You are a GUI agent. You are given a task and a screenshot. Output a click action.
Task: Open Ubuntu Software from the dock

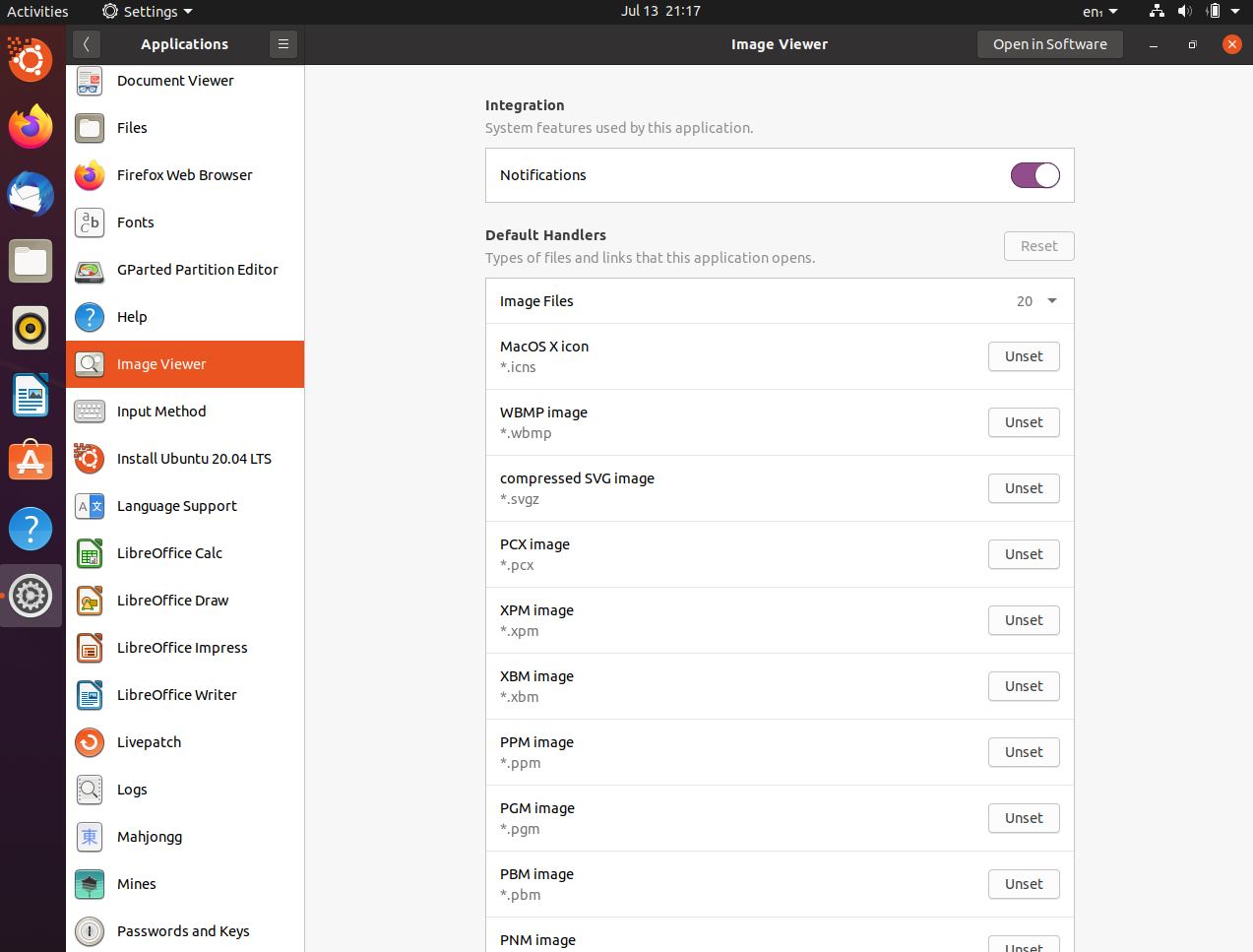31,462
